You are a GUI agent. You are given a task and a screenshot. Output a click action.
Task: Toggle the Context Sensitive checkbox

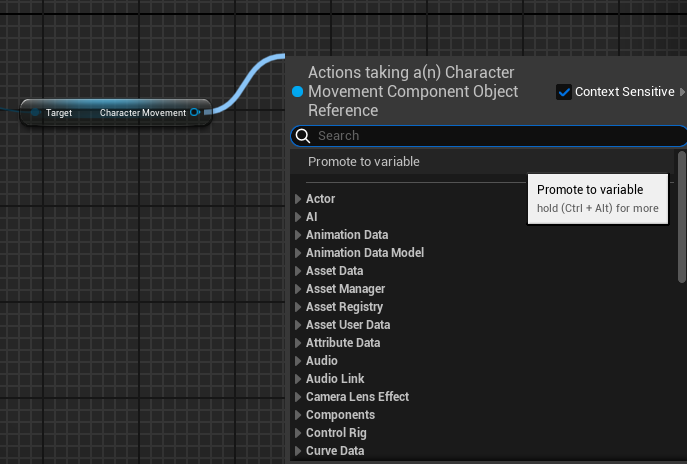click(564, 92)
